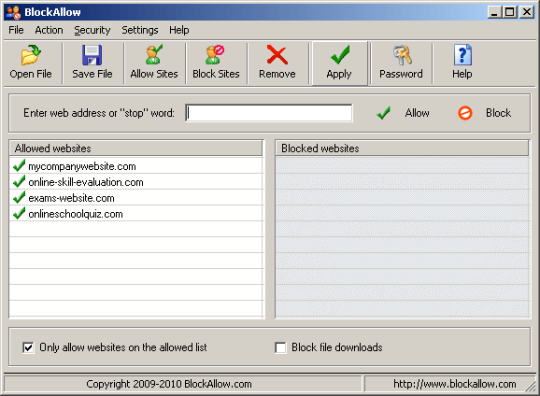
Task: Open the Settings menu
Action: coord(140,30)
